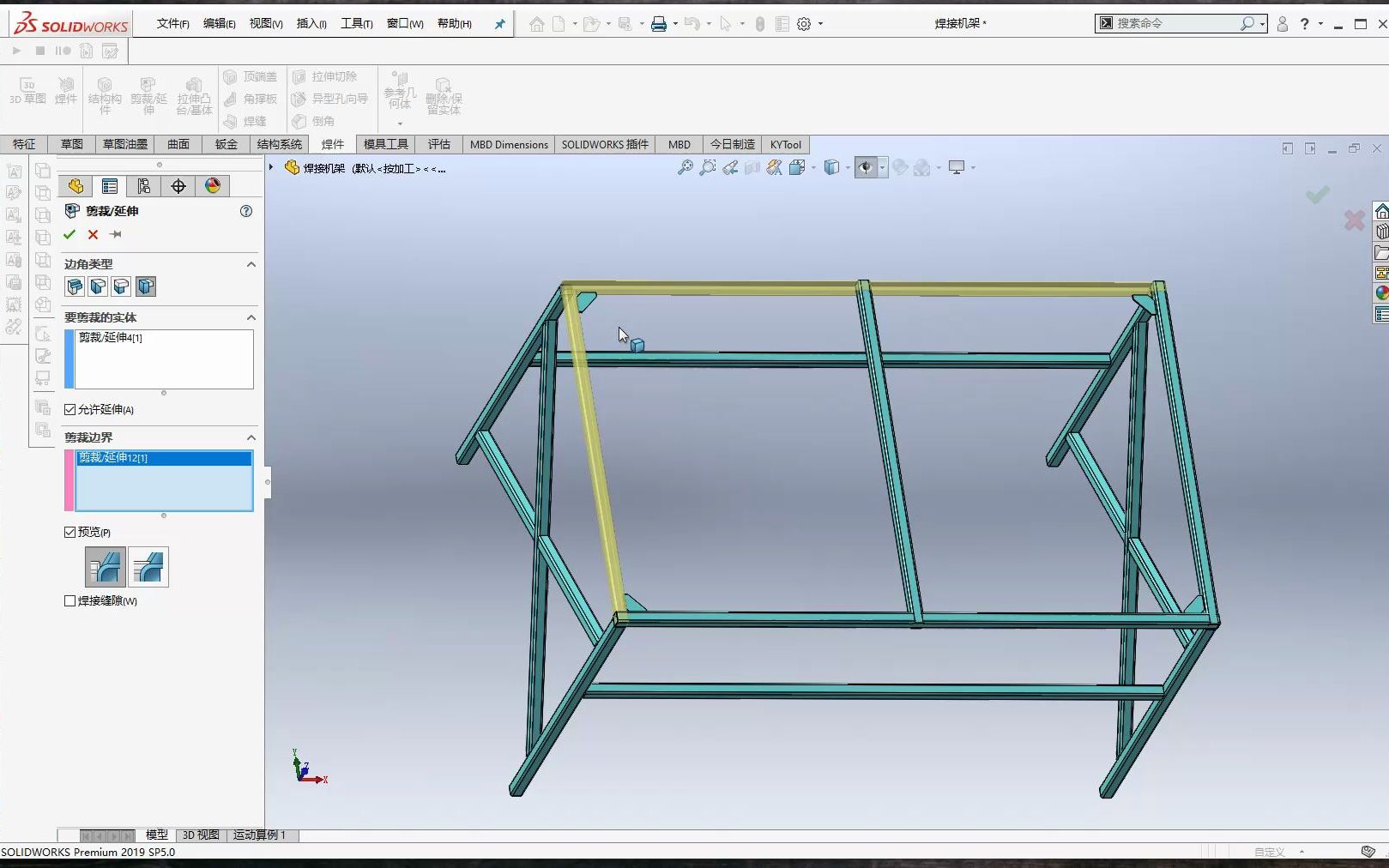This screenshot has height=868, width=1389.
Task: Click the 顶端盖 (end cap) icon
Action: (x=250, y=75)
